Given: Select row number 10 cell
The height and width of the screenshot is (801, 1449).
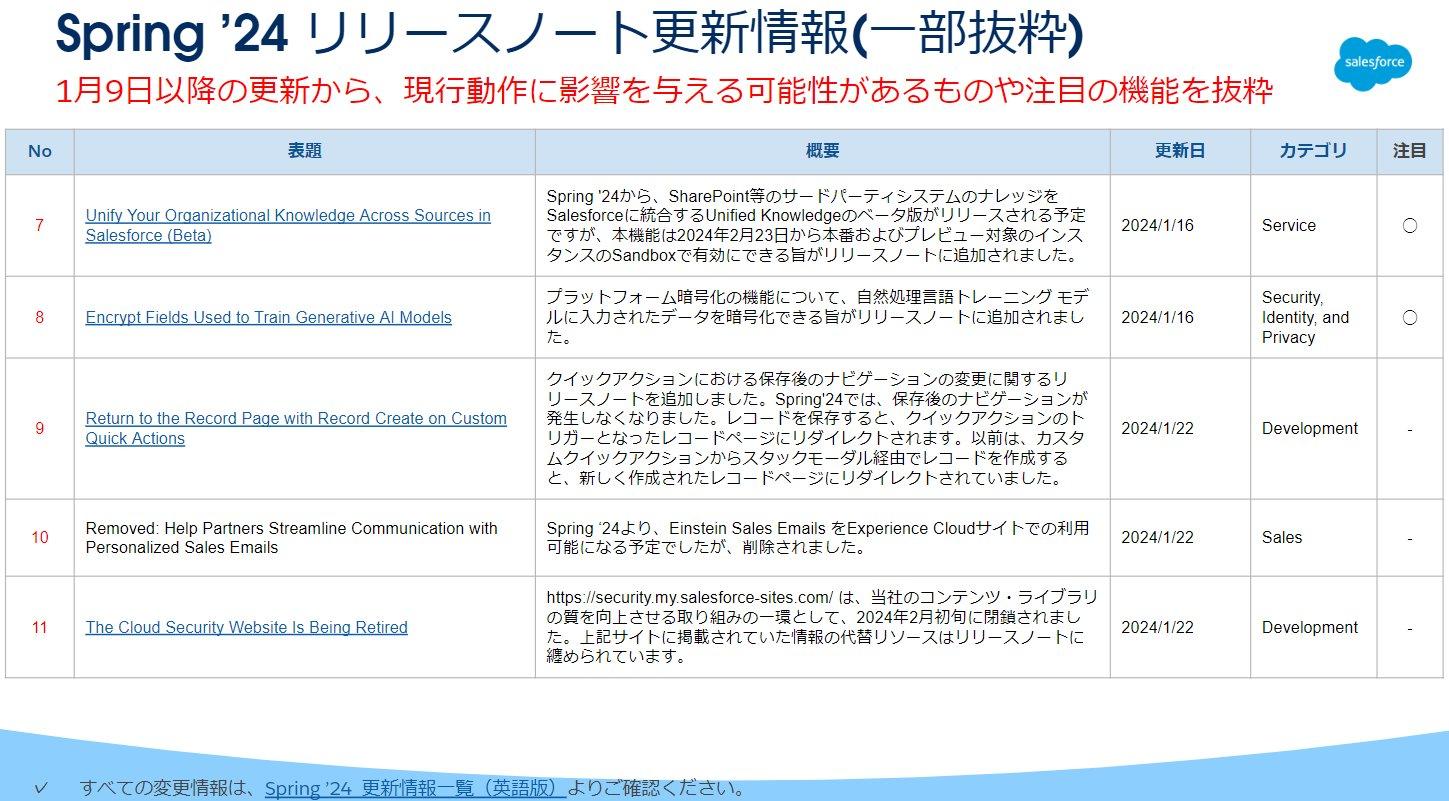Looking at the screenshot, I should pos(40,538).
